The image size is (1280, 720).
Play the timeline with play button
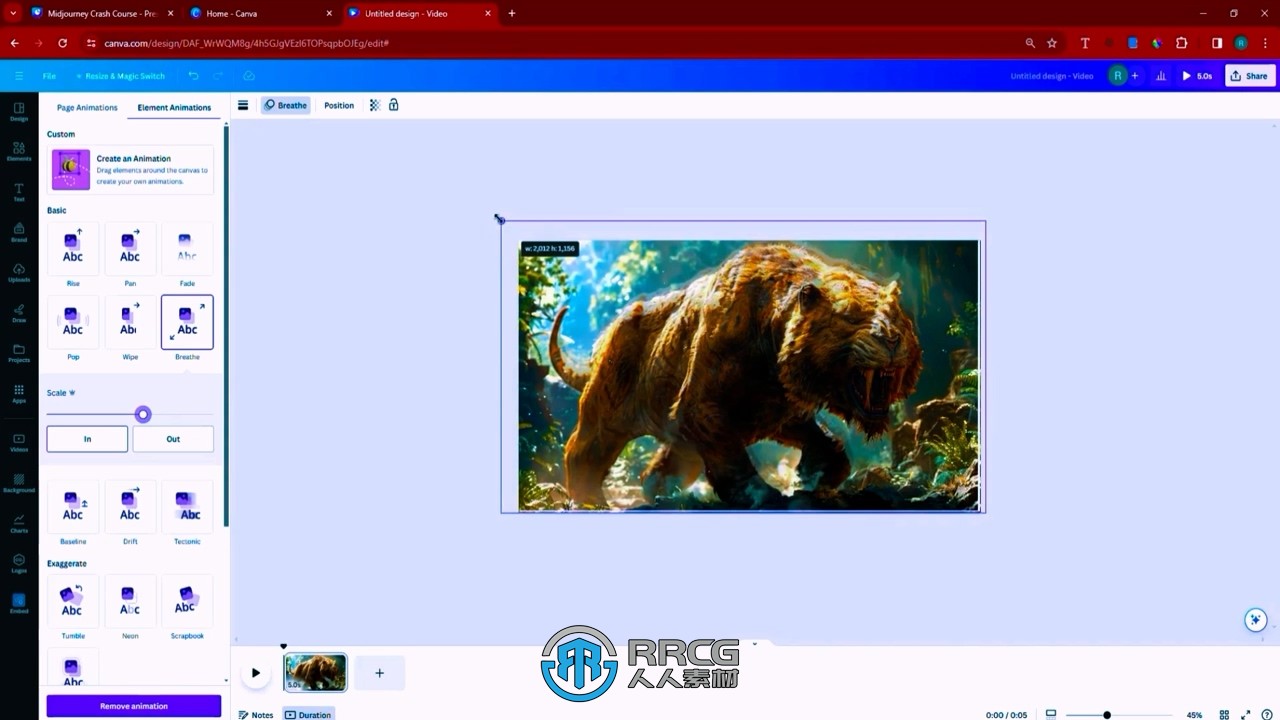pos(256,673)
